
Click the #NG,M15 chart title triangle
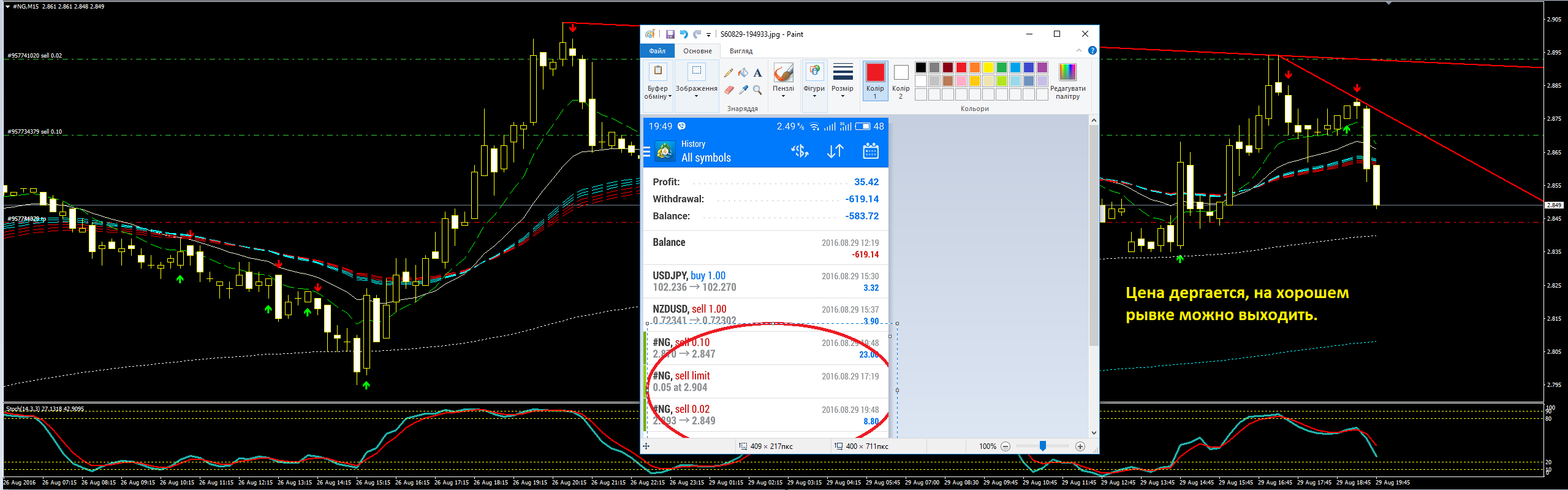pos(7,6)
